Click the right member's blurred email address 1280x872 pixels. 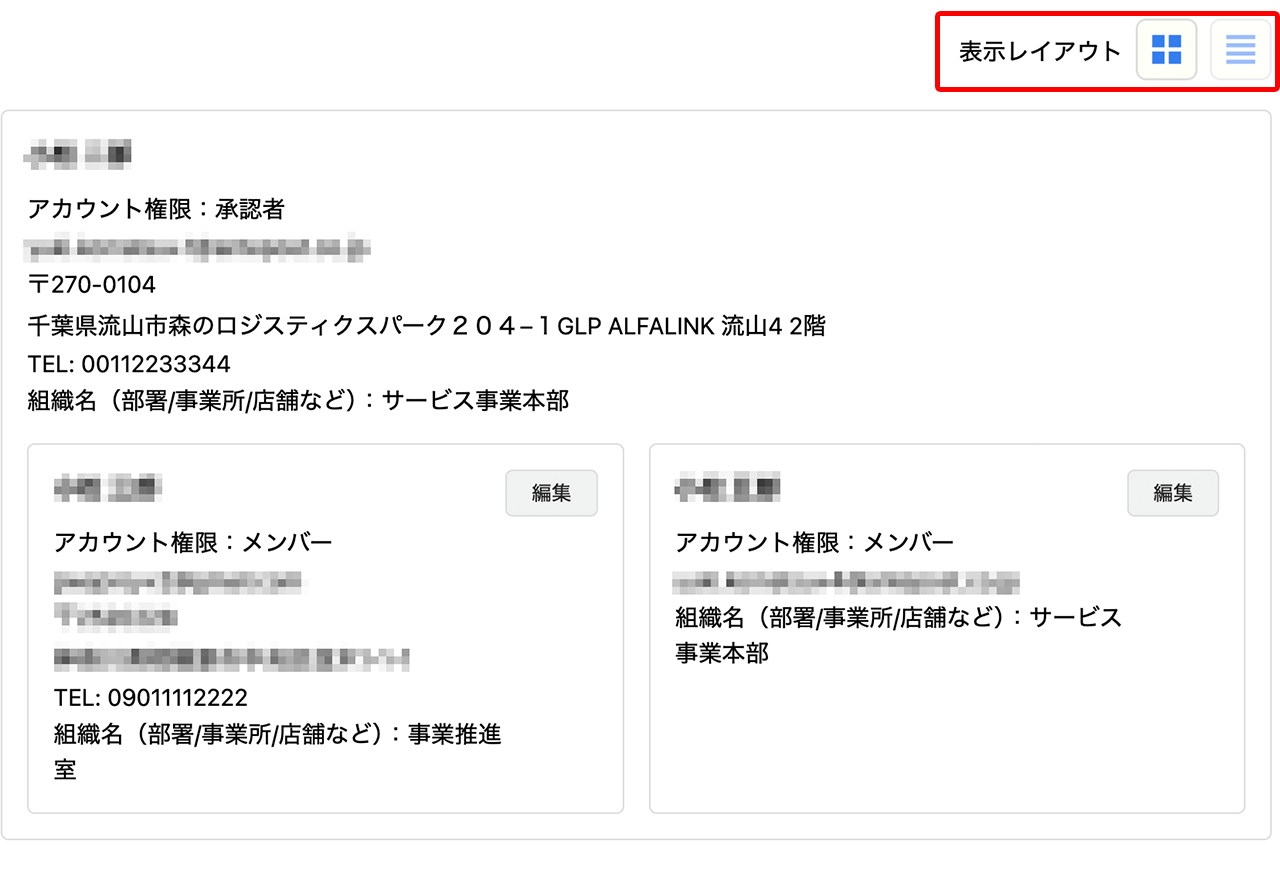pyautogui.click(x=846, y=580)
